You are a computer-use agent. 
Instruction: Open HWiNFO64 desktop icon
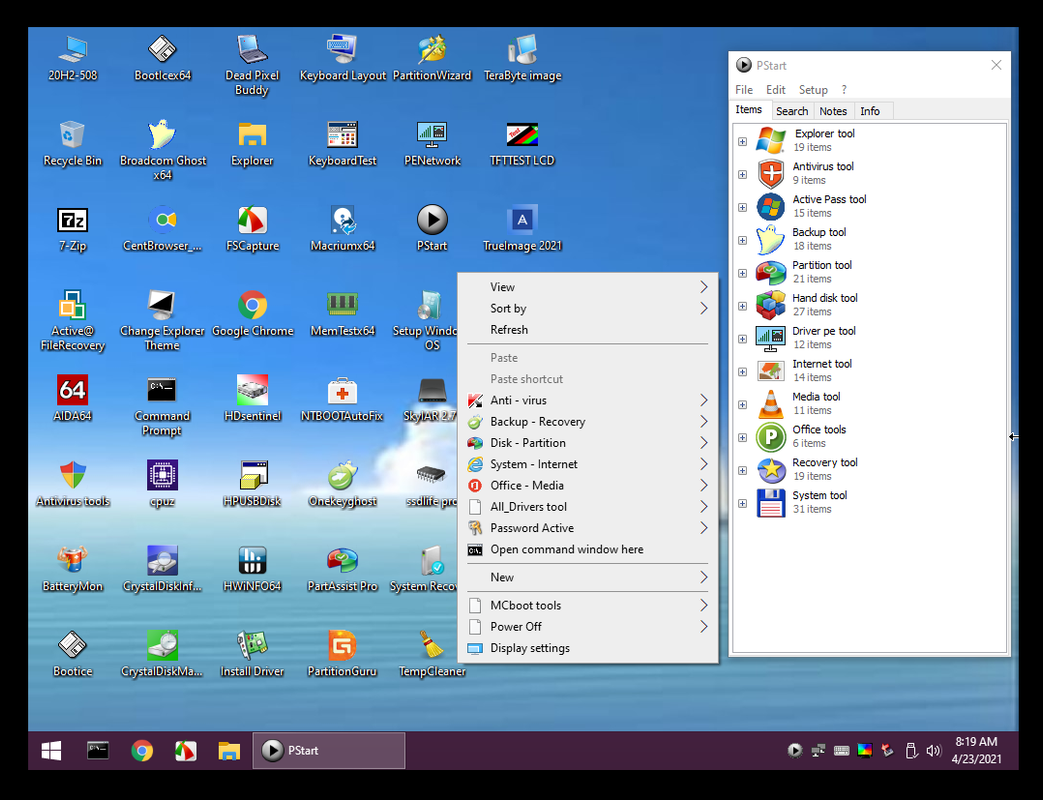tap(252, 569)
